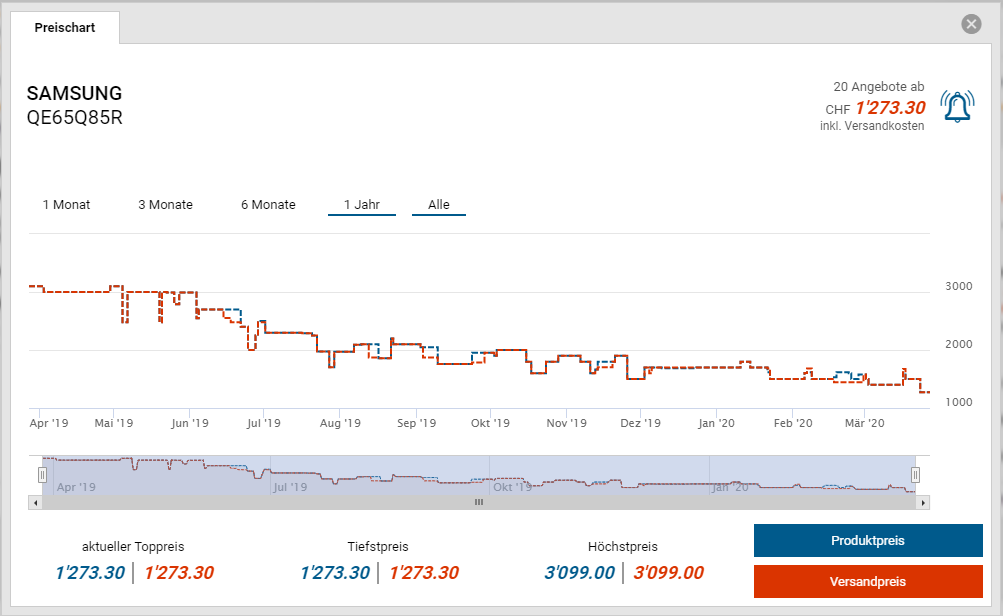Click the right range handle of the navigator
The width and height of the screenshot is (1003, 616).
(x=915, y=475)
